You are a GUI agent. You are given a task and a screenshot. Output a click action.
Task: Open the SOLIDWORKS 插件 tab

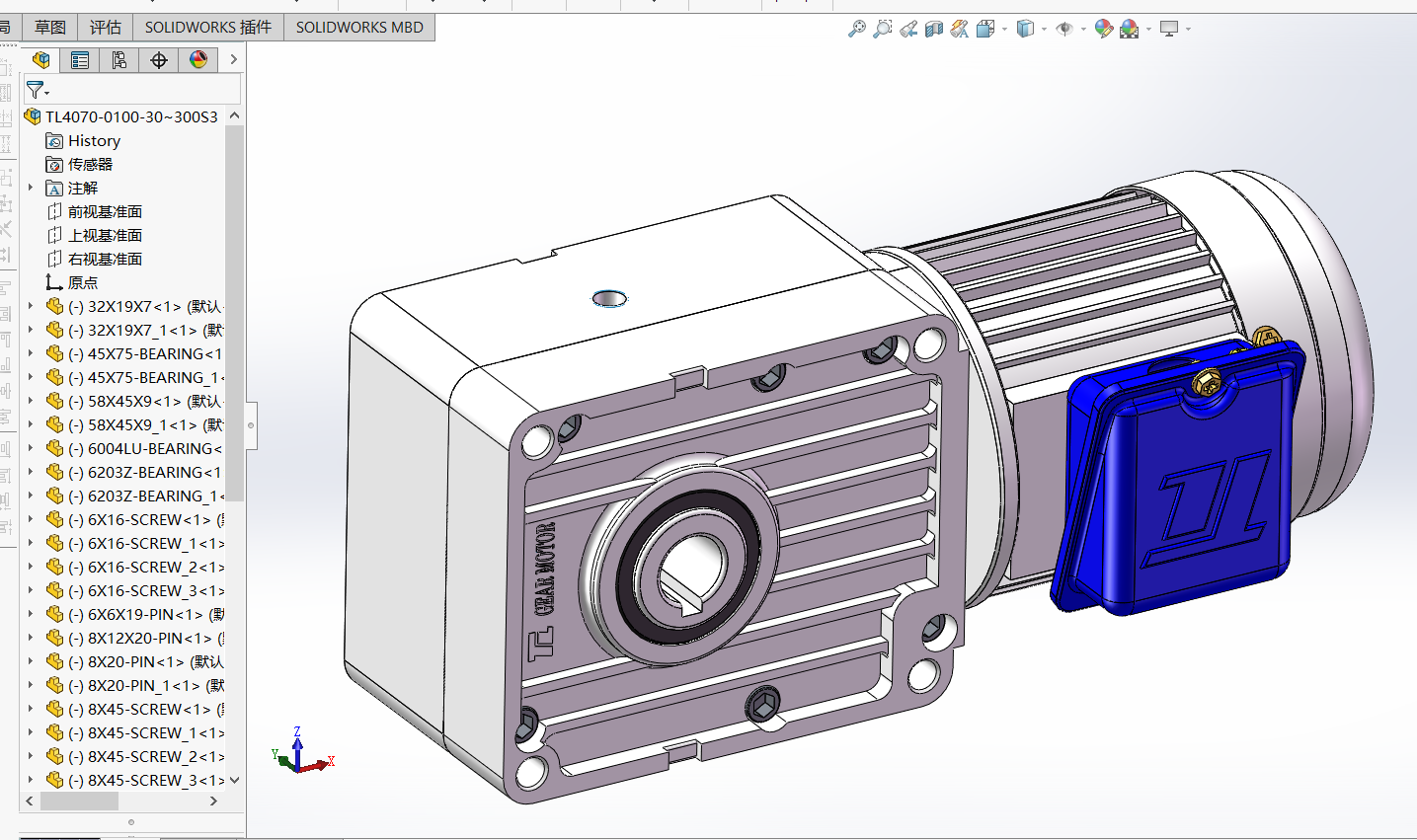(208, 28)
